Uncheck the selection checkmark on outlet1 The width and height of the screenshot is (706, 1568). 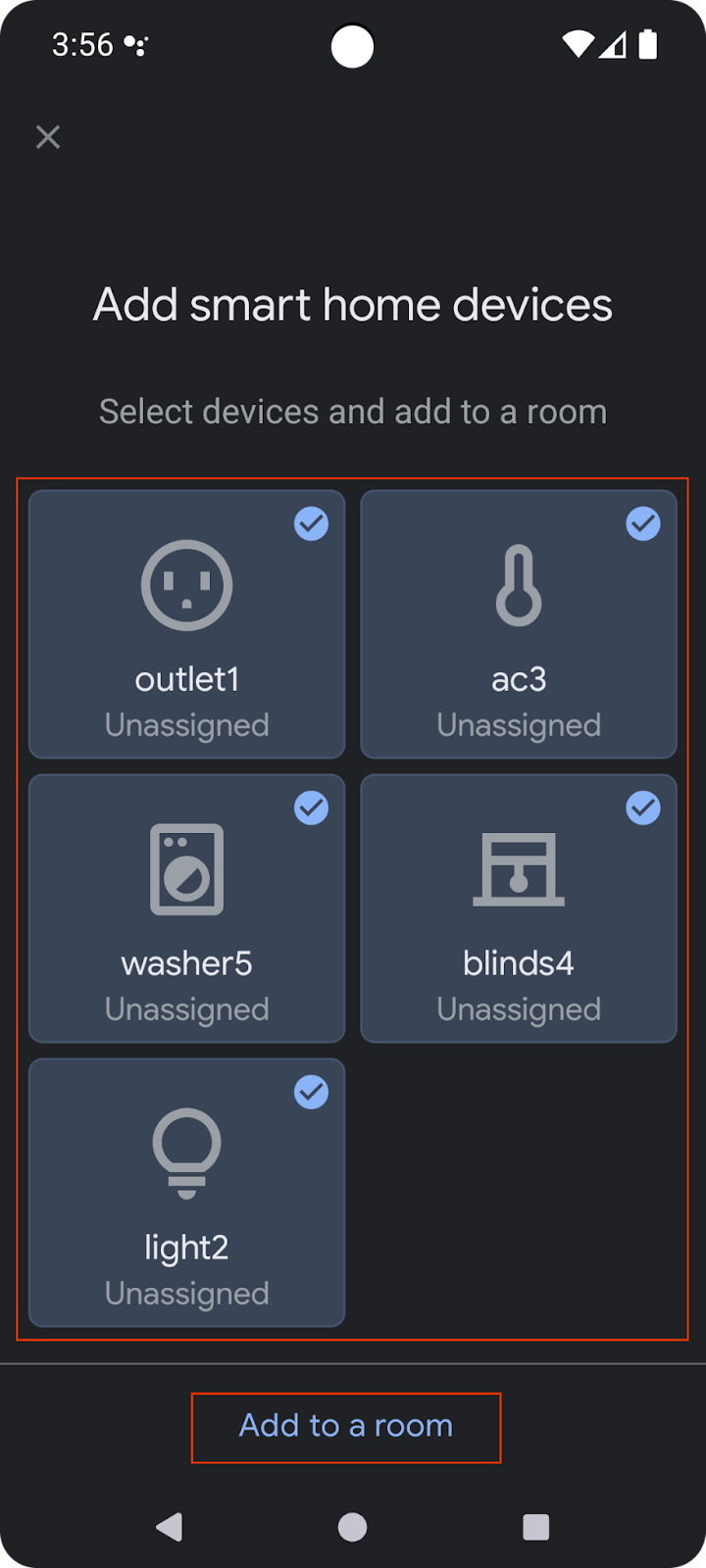click(x=311, y=524)
